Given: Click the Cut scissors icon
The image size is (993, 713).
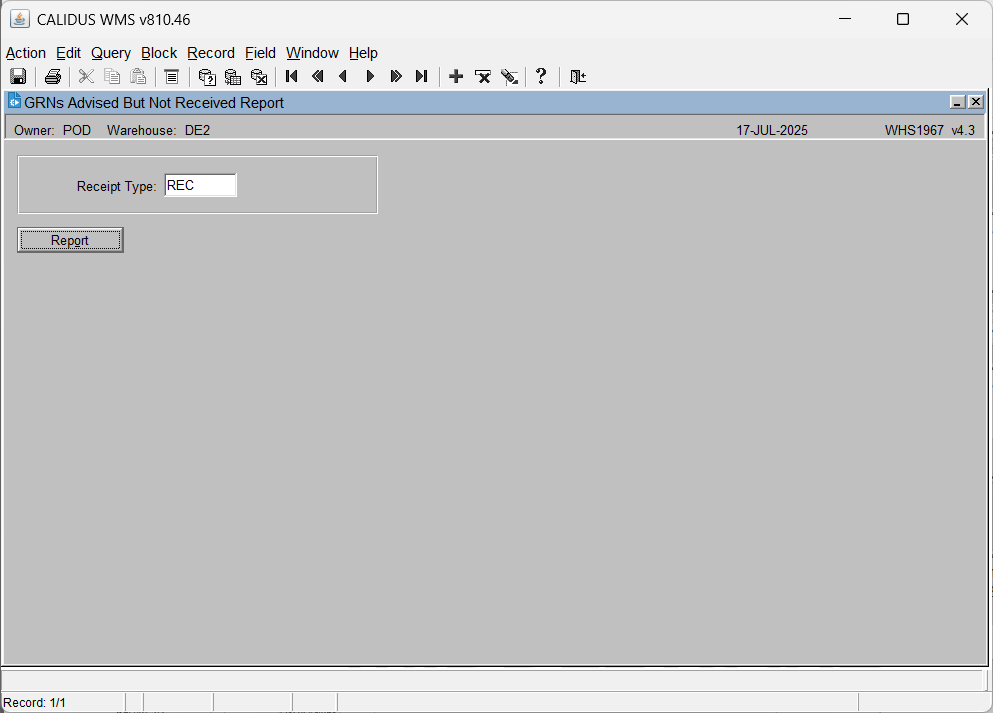Looking at the screenshot, I should click(x=86, y=77).
